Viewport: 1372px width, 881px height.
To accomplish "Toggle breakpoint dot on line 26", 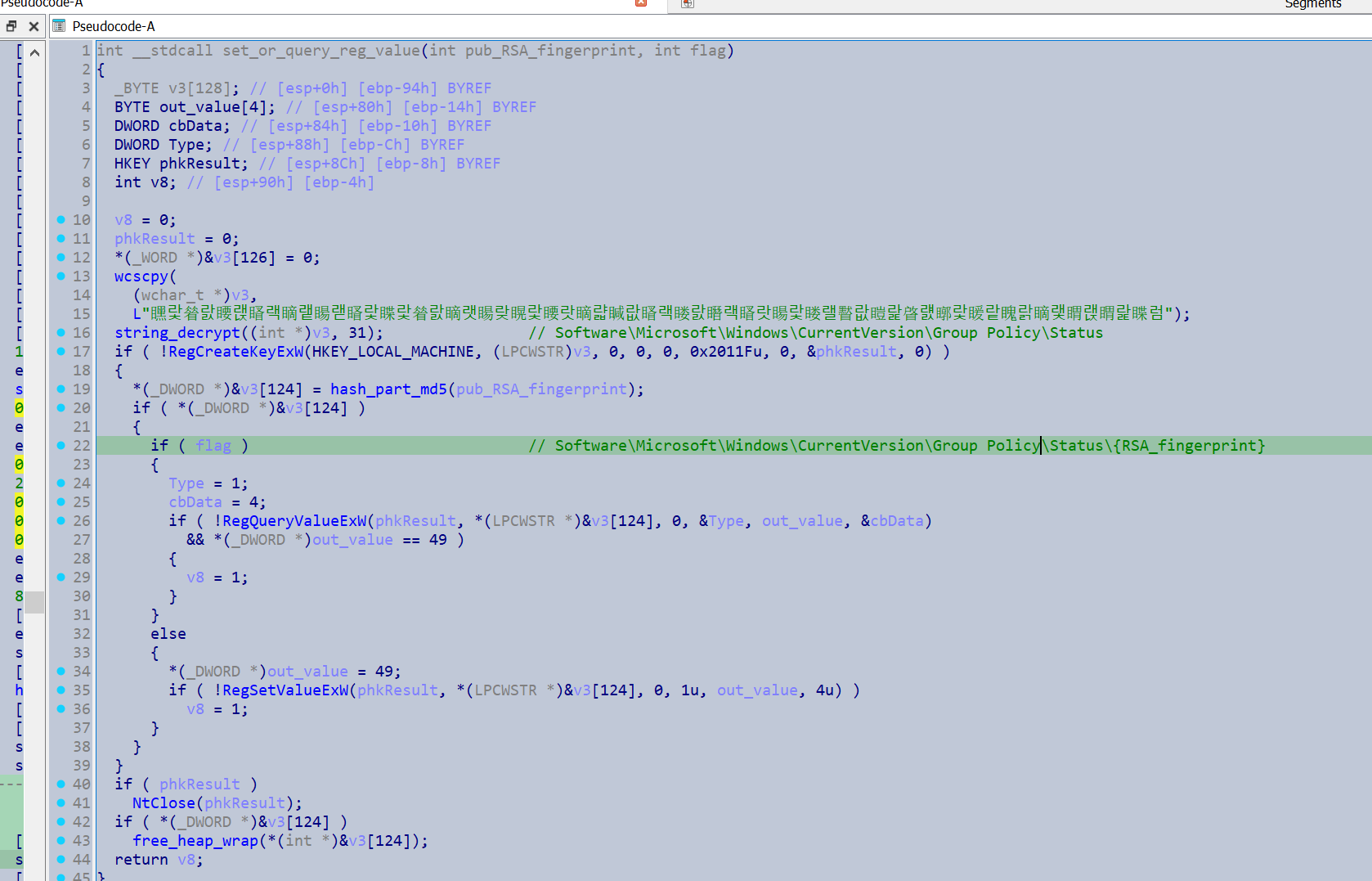I will pyautogui.click(x=61, y=521).
